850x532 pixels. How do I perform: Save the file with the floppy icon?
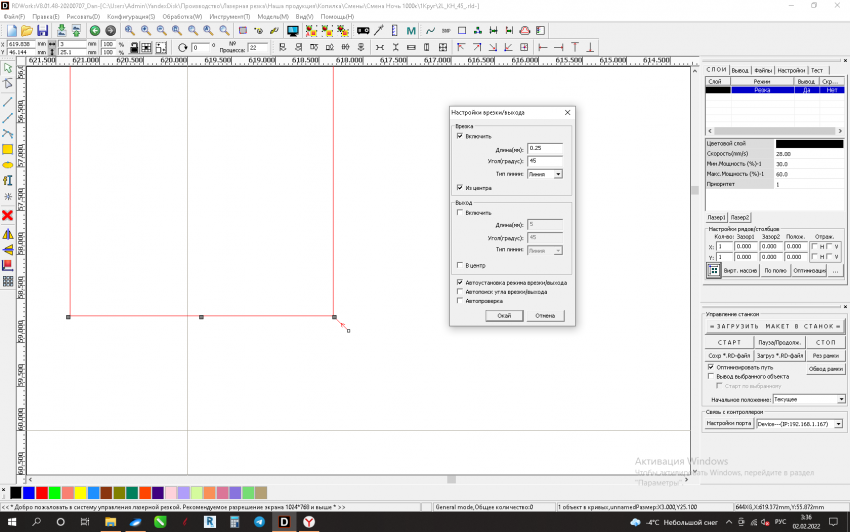pos(42,31)
